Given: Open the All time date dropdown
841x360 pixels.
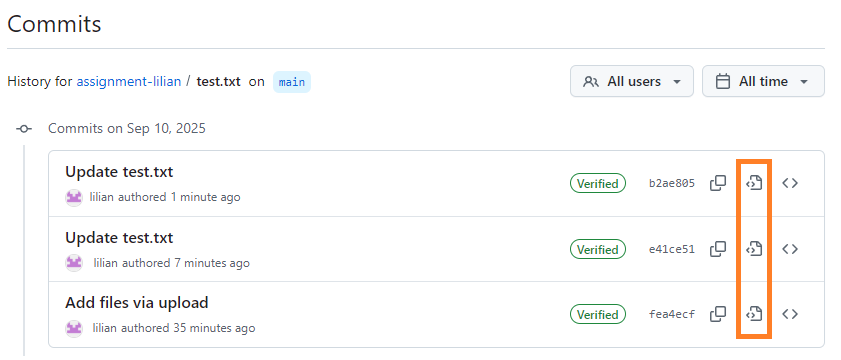Looking at the screenshot, I should [x=763, y=82].
